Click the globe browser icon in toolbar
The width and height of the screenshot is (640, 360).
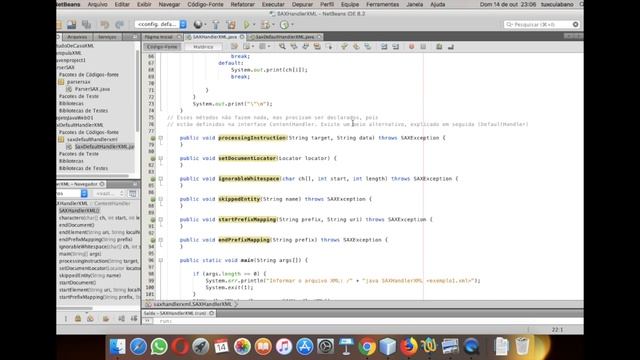tap(198, 24)
